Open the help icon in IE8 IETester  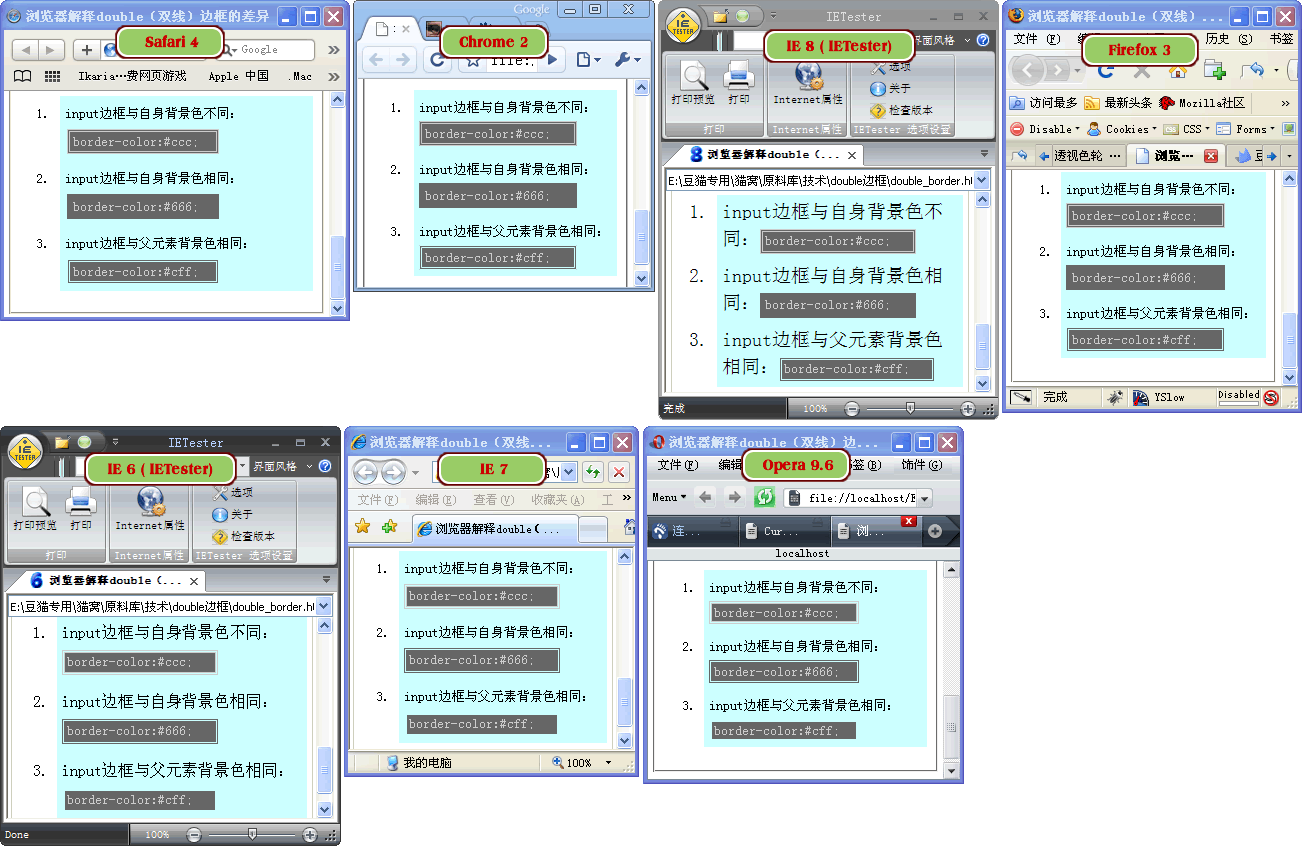(982, 41)
